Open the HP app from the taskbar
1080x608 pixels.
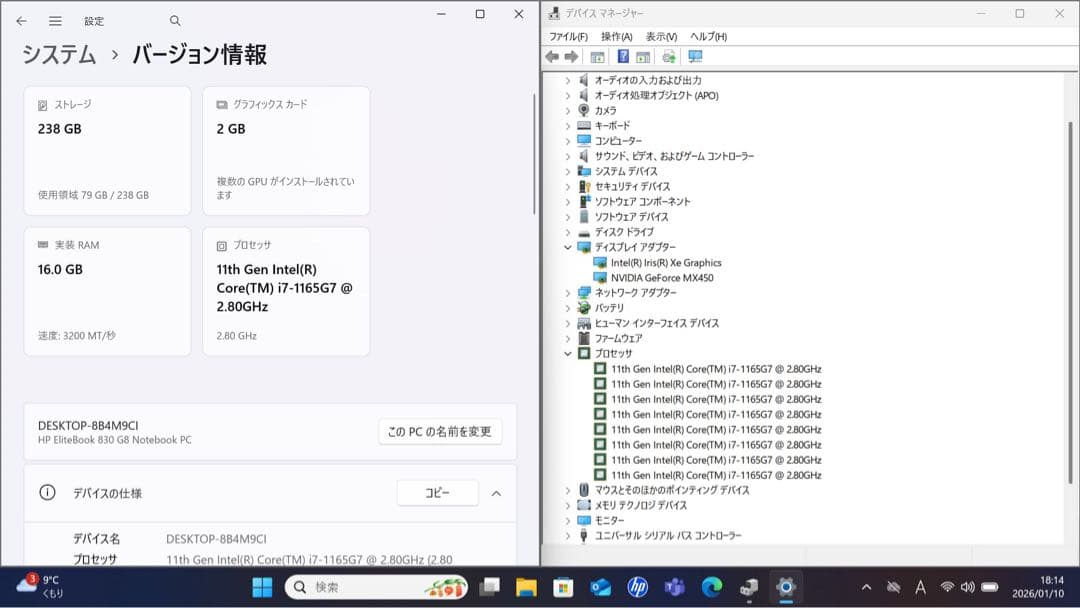point(637,587)
